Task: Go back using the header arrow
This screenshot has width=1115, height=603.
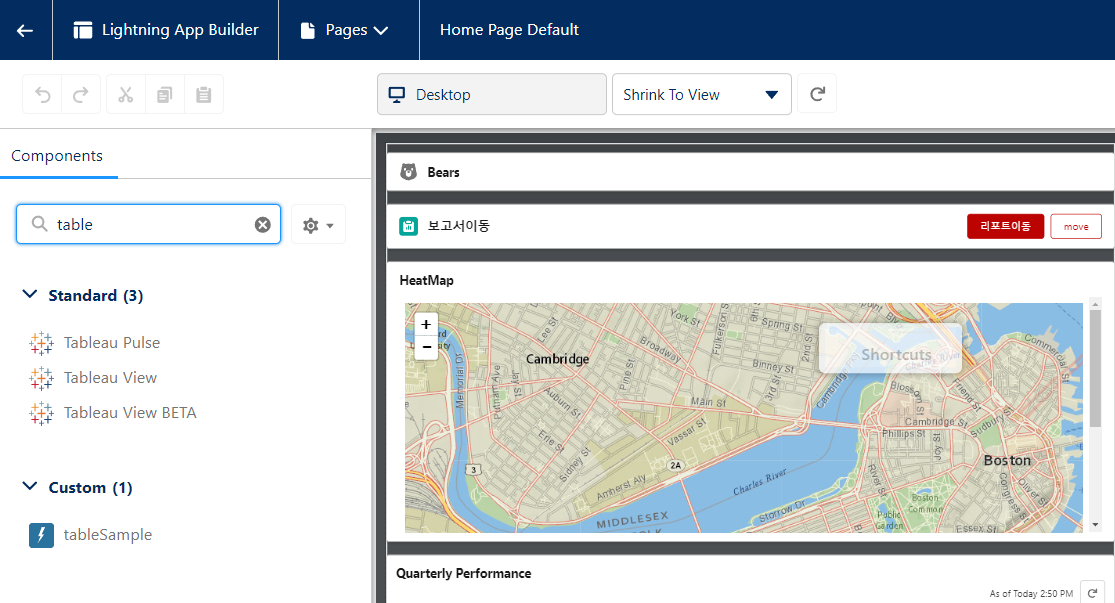Action: (25, 30)
